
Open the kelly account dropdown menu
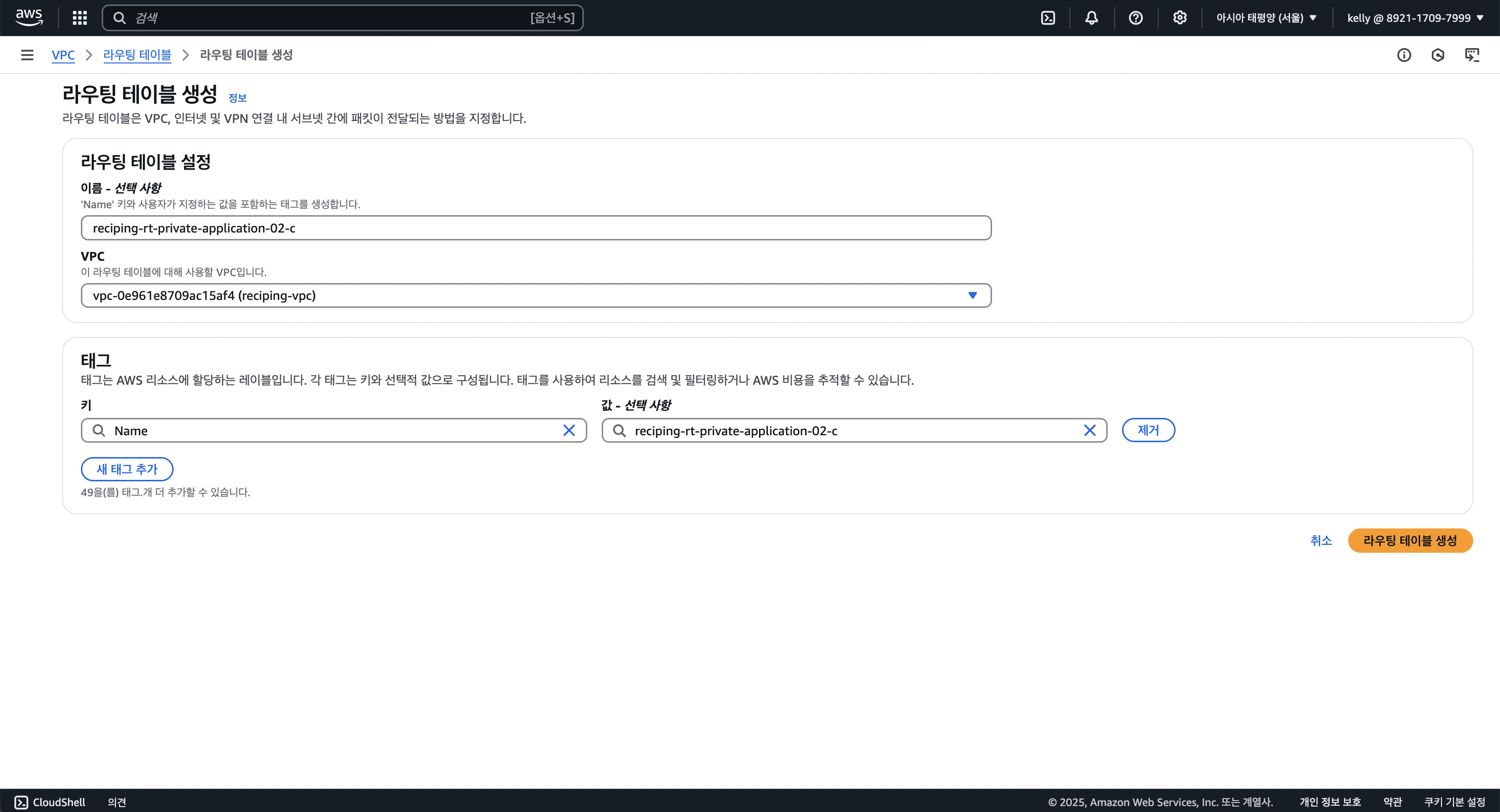tap(1415, 17)
